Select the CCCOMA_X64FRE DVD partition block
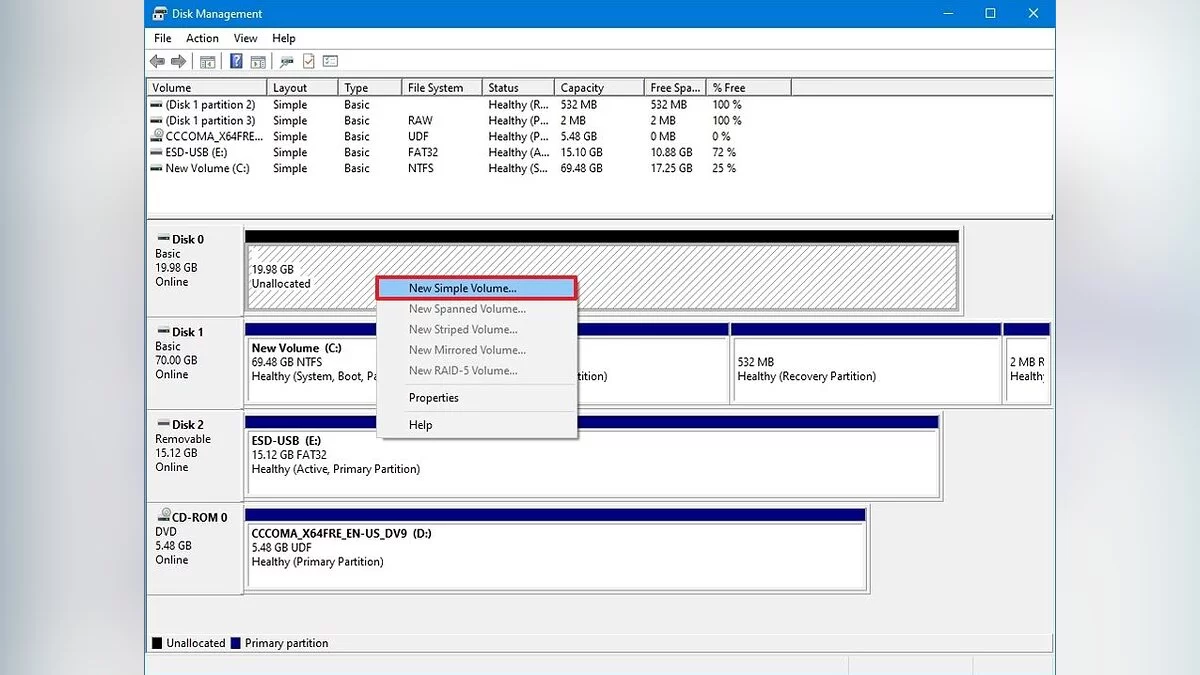Viewport: 1200px width, 675px height. pyautogui.click(x=555, y=548)
